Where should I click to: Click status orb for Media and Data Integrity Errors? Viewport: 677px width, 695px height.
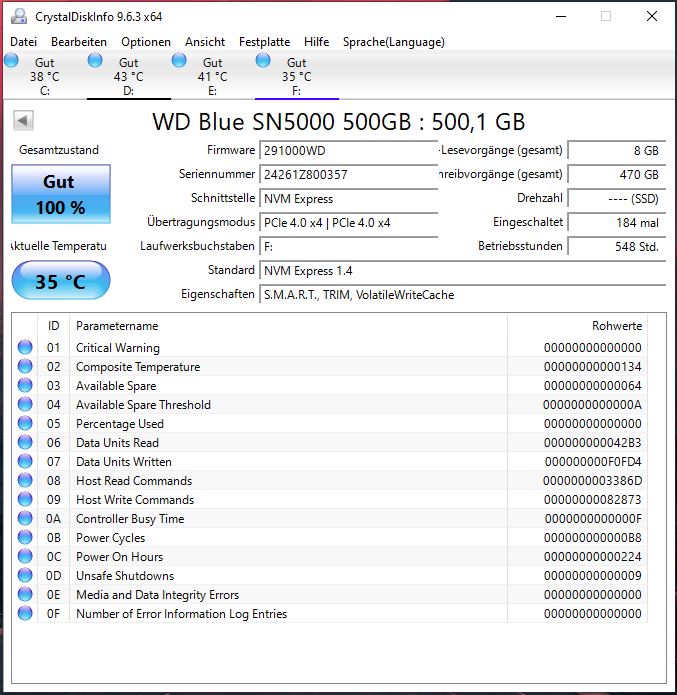(x=25, y=594)
